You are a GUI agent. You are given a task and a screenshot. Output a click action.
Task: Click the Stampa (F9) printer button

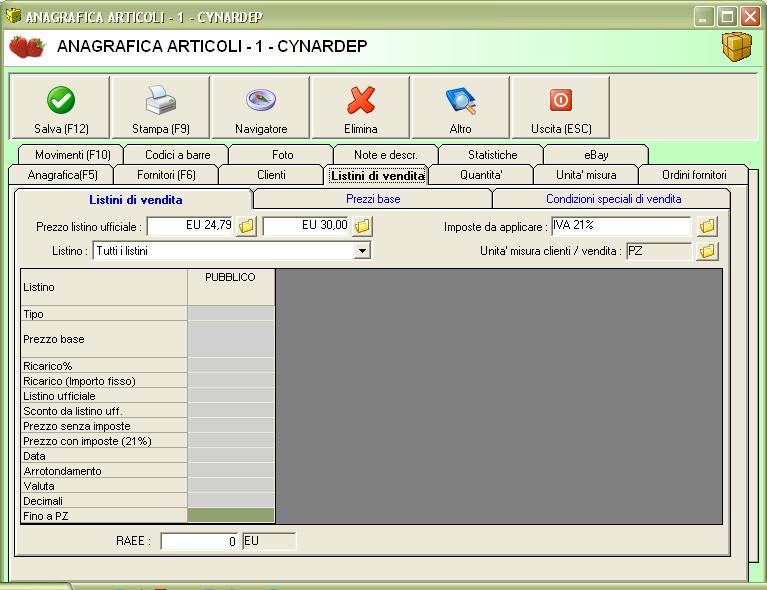[161, 108]
